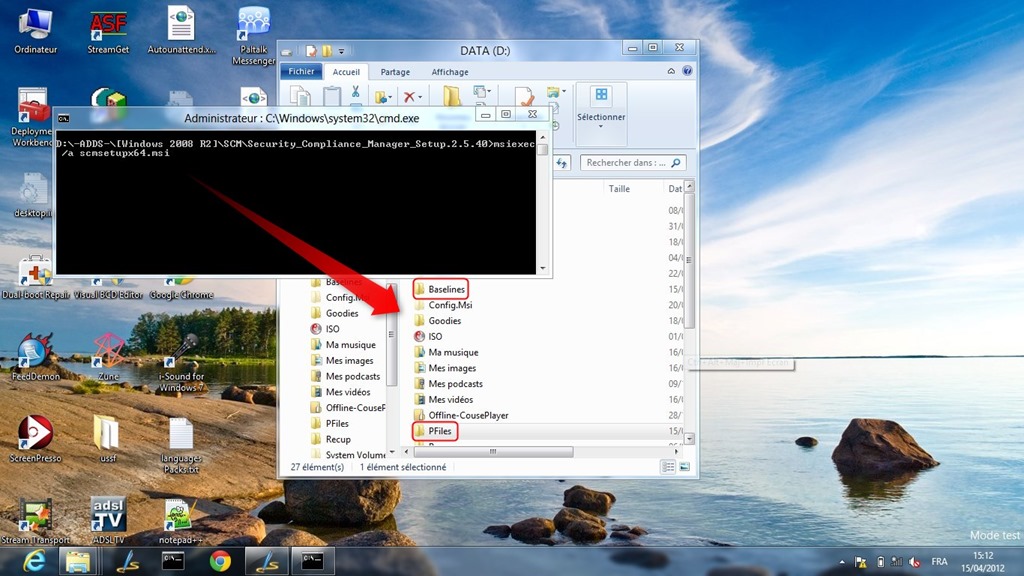Click the File Explorer taskbar button

click(x=78, y=561)
